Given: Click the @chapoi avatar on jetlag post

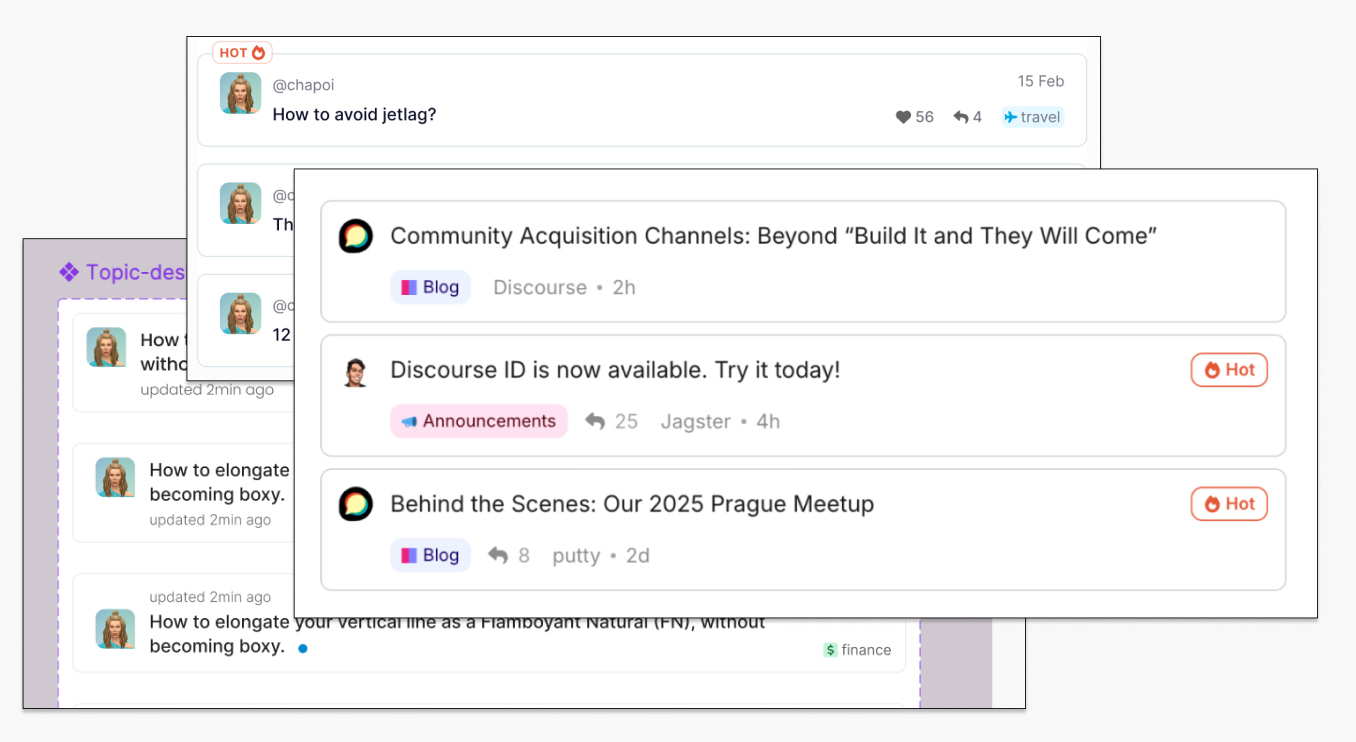Looking at the screenshot, I should click(x=240, y=93).
